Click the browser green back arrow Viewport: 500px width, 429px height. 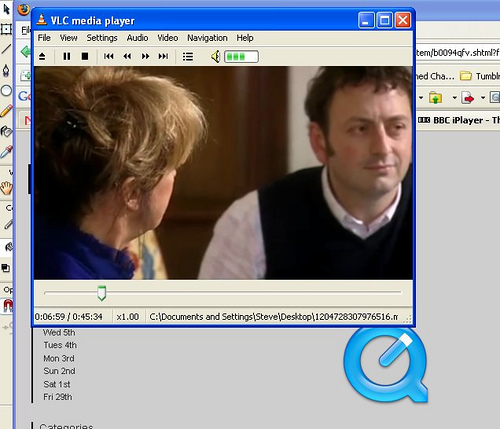click(x=25, y=52)
